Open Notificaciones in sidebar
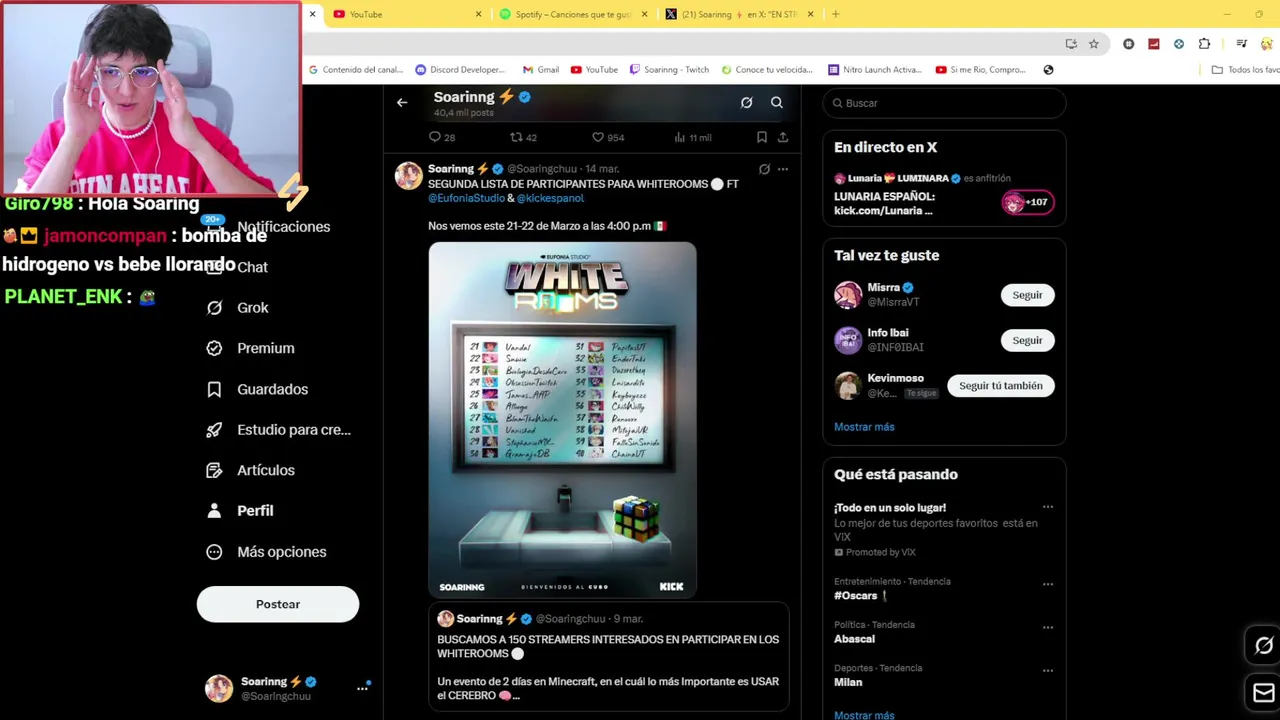The image size is (1280, 720). click(283, 227)
